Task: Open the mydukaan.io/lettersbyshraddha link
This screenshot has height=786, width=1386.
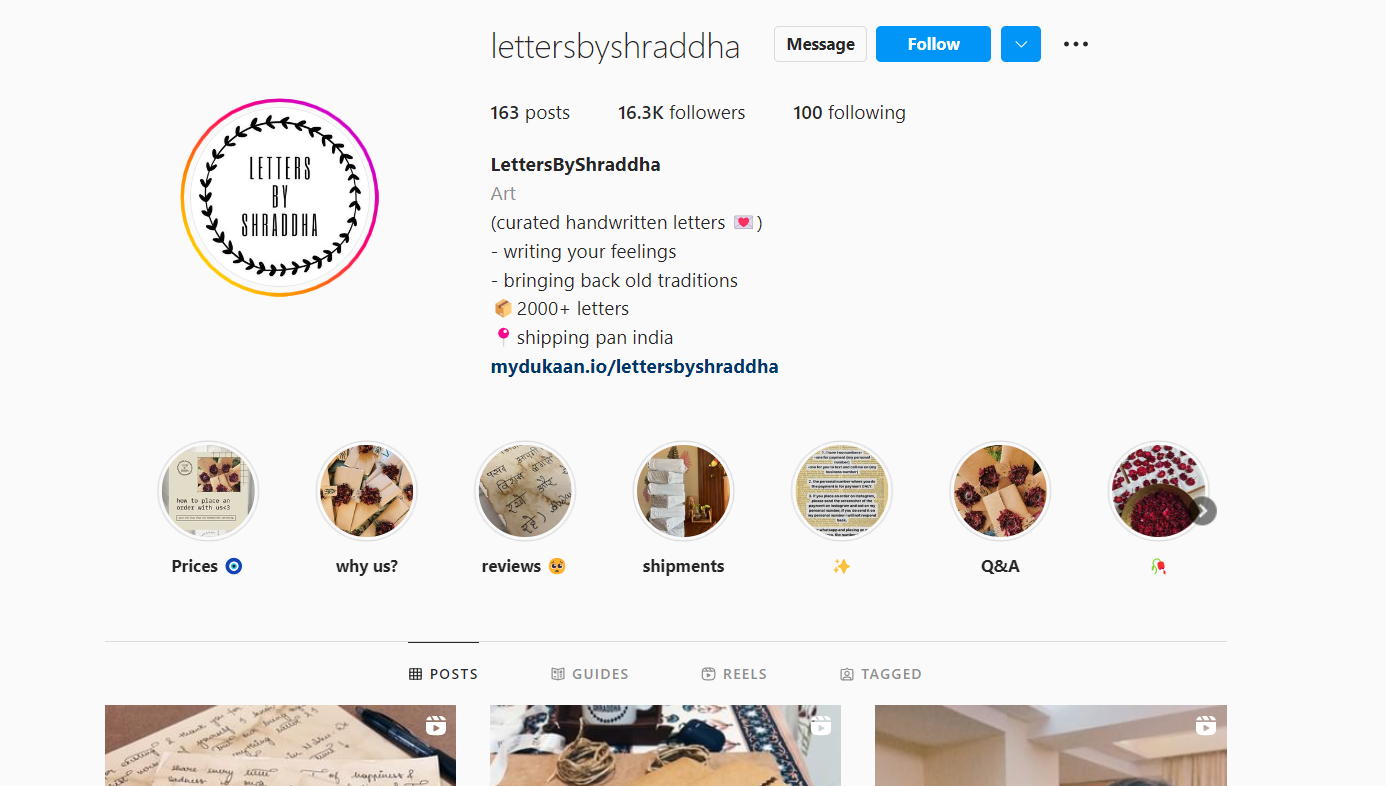Action: pyautogui.click(x=634, y=366)
